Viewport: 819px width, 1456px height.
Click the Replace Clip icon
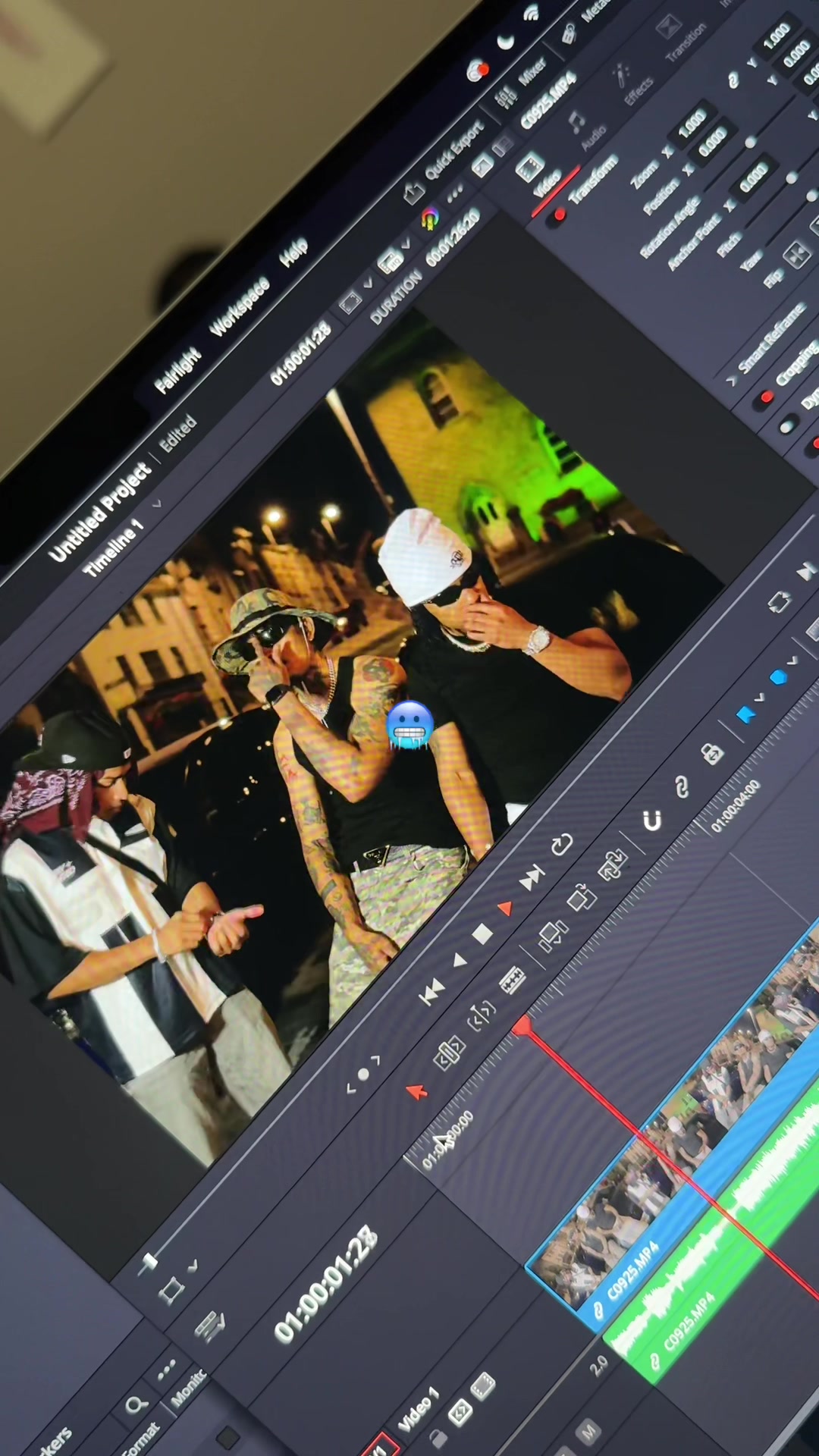pyautogui.click(x=613, y=864)
